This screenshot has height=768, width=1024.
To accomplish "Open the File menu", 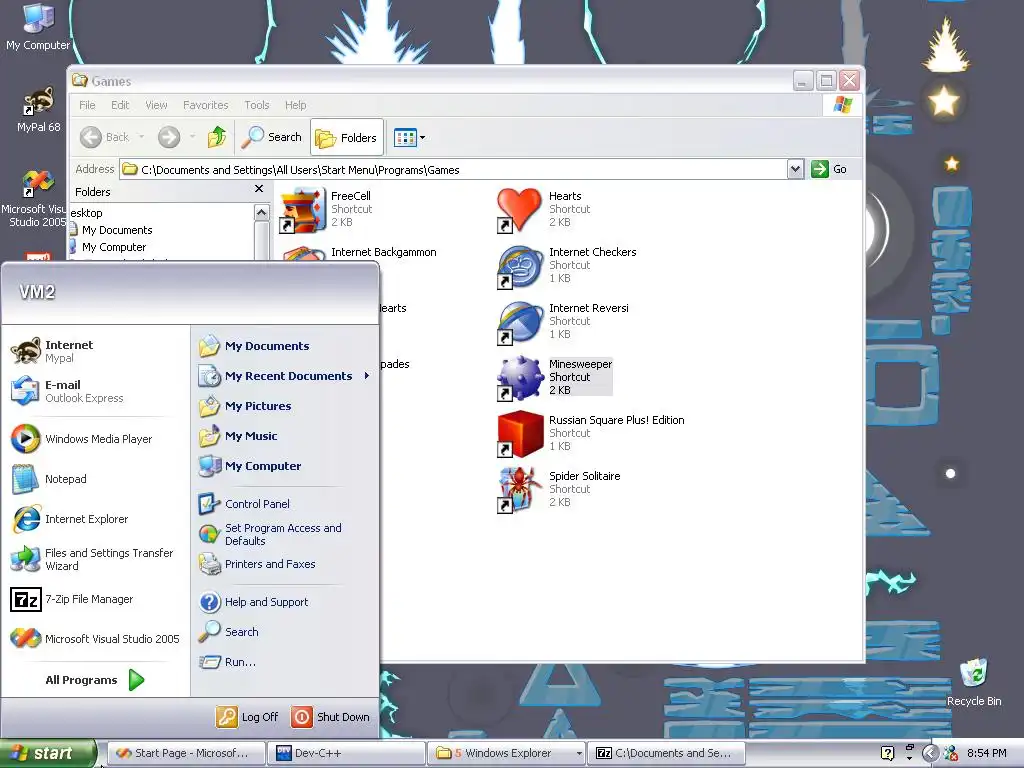I will [87, 105].
